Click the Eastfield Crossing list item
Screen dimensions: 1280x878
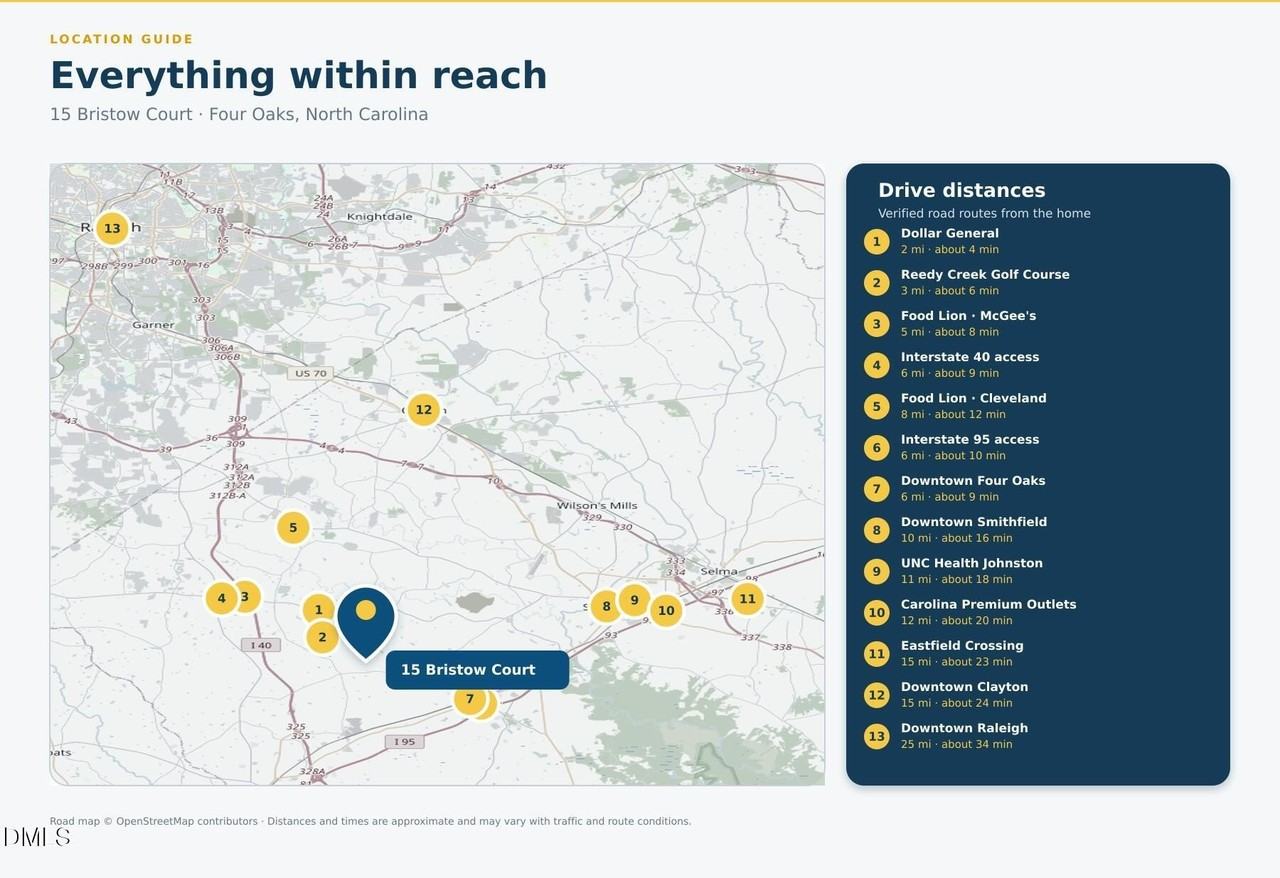1038,653
